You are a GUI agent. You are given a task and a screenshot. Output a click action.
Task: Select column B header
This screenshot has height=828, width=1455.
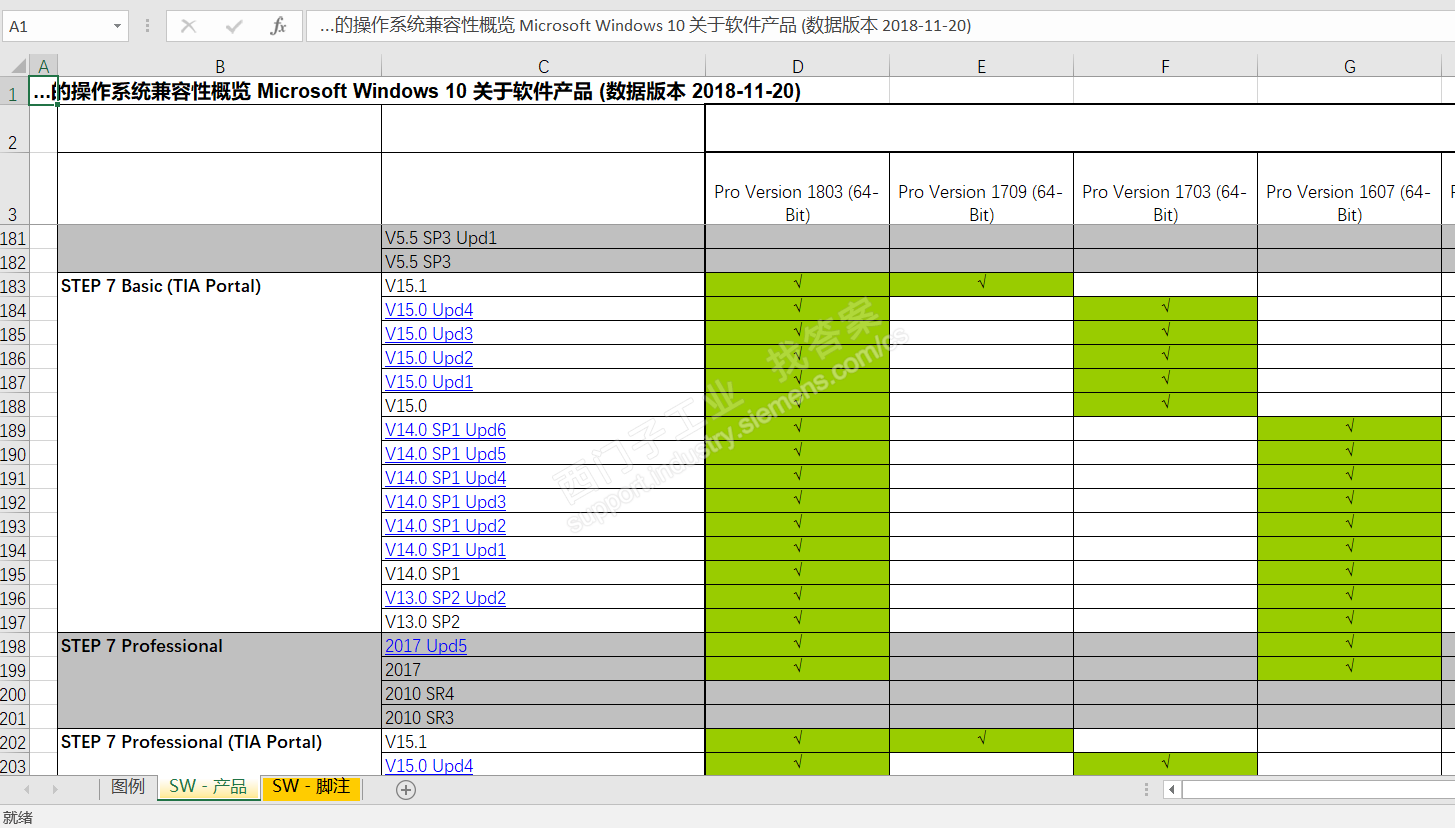click(219, 66)
